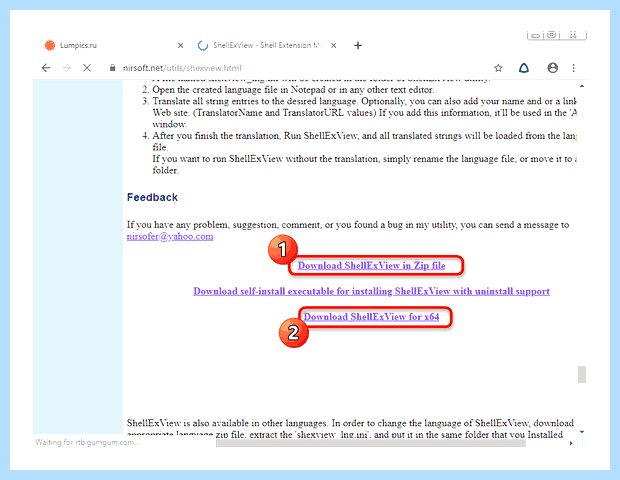Click the self-install executable download link
Screen dimensions: 620x480
[x=371, y=291]
